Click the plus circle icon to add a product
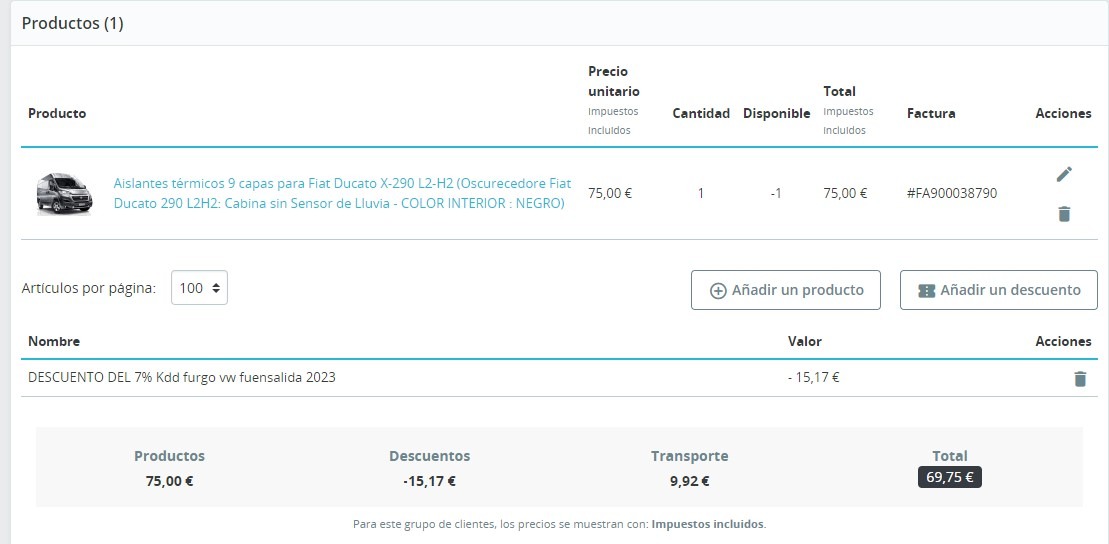 (x=718, y=291)
